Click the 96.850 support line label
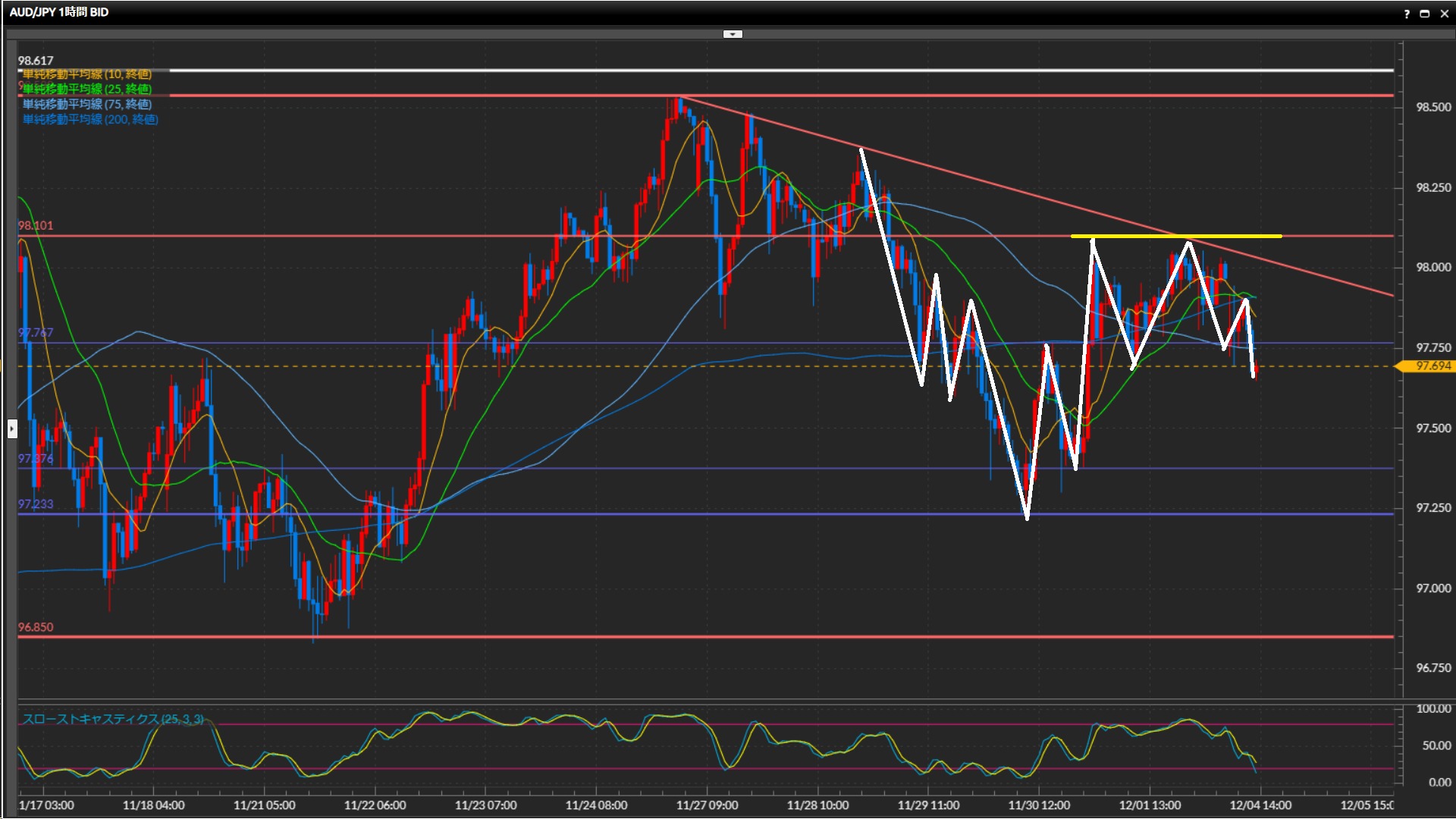This screenshot has width=1456, height=819. [x=36, y=628]
